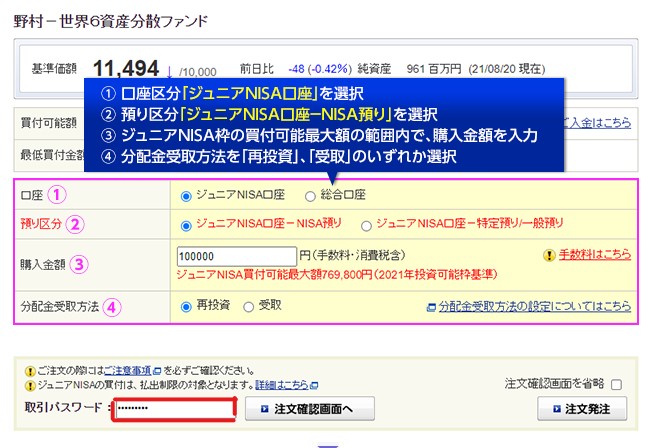This screenshot has height=448, width=661.
Task: Open 分配金受取方法の設定についてはこちら link
Action: pyautogui.click(x=535, y=306)
